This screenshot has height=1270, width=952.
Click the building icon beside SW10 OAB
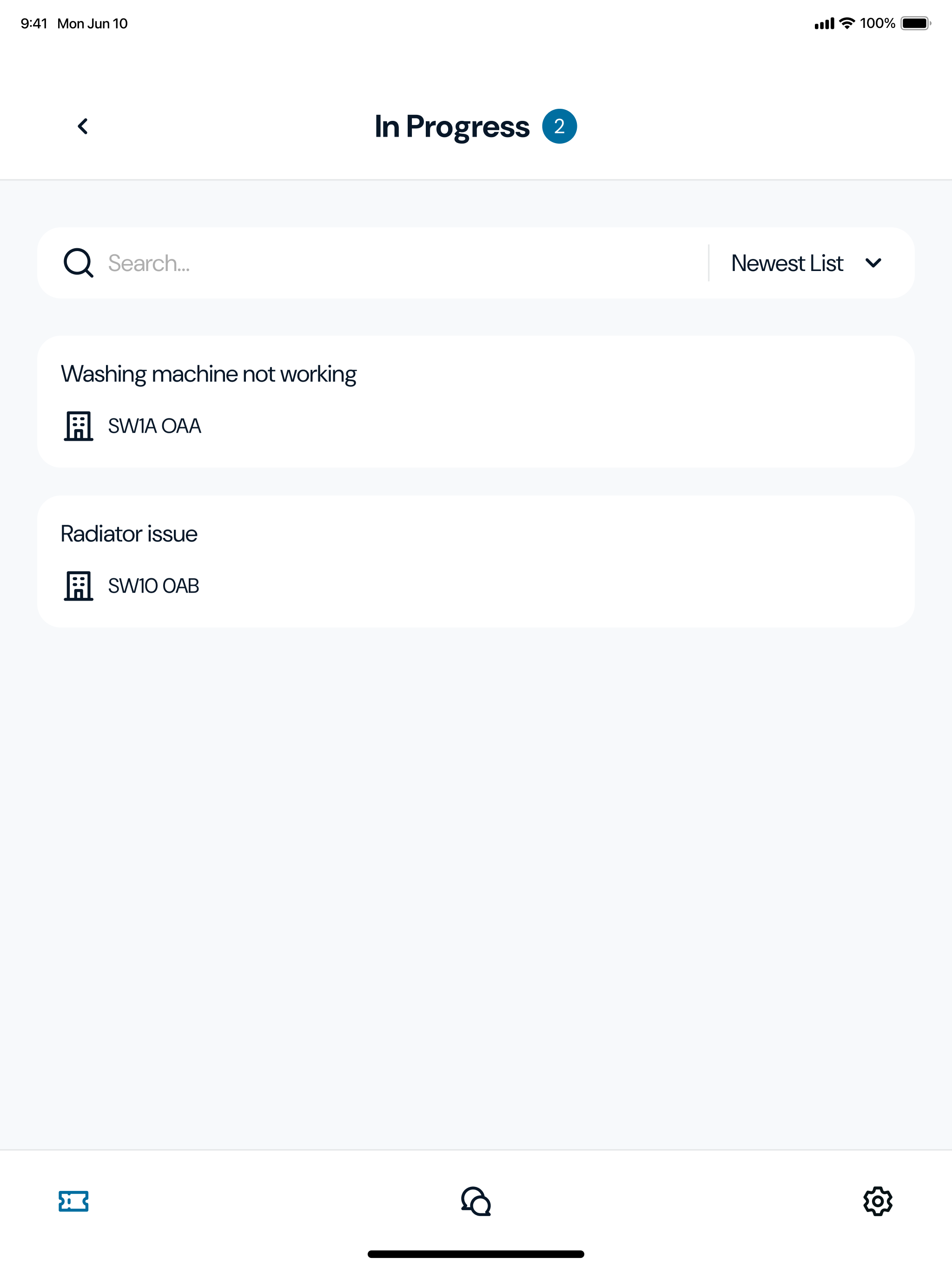click(79, 586)
